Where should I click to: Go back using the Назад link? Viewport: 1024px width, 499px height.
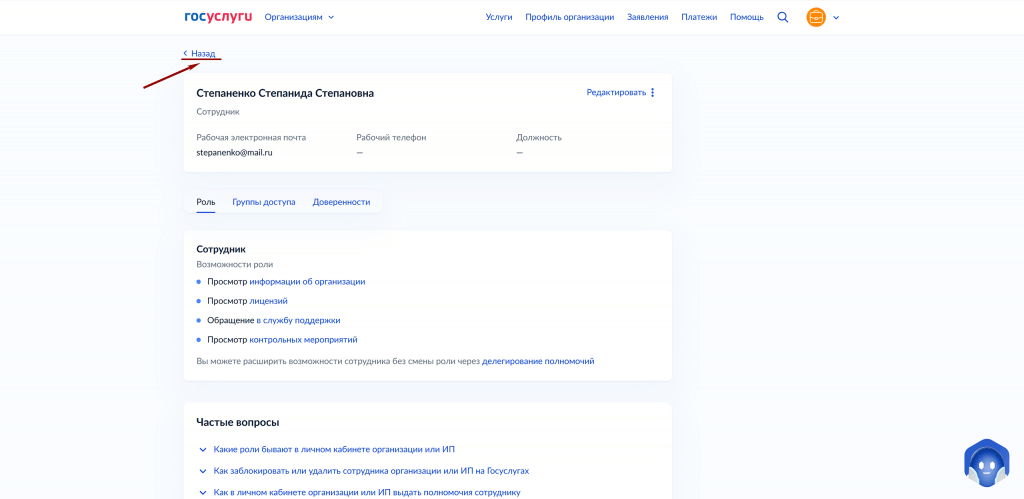coord(199,54)
